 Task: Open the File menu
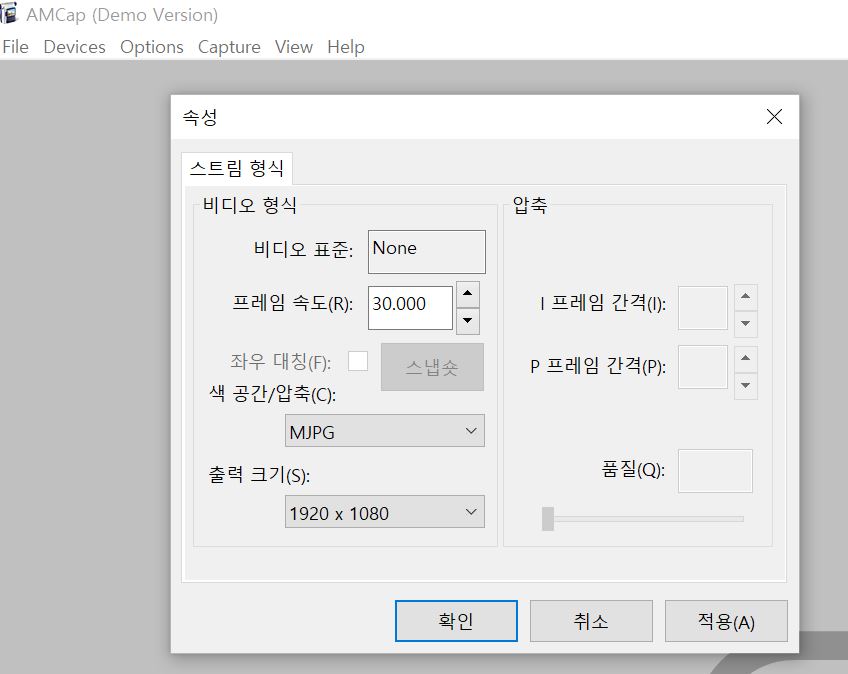coord(15,47)
